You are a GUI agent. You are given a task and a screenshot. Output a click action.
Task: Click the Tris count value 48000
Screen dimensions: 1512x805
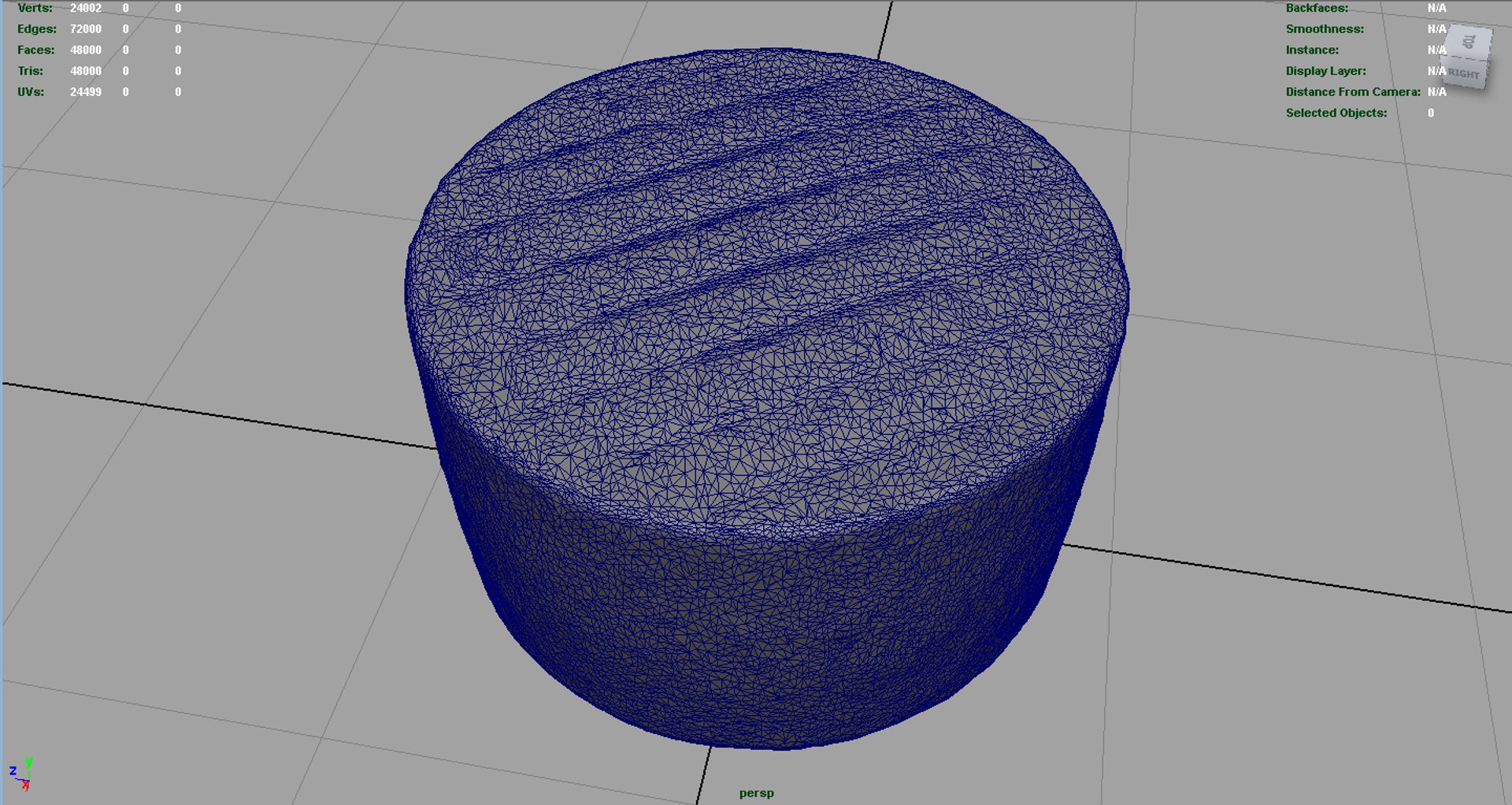tap(86, 71)
